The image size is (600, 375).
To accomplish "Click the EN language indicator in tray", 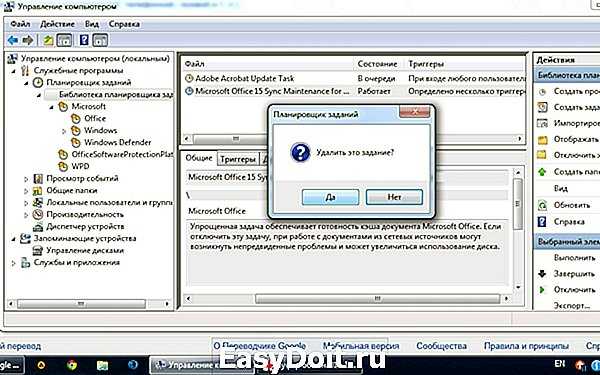I will pyautogui.click(x=559, y=363).
